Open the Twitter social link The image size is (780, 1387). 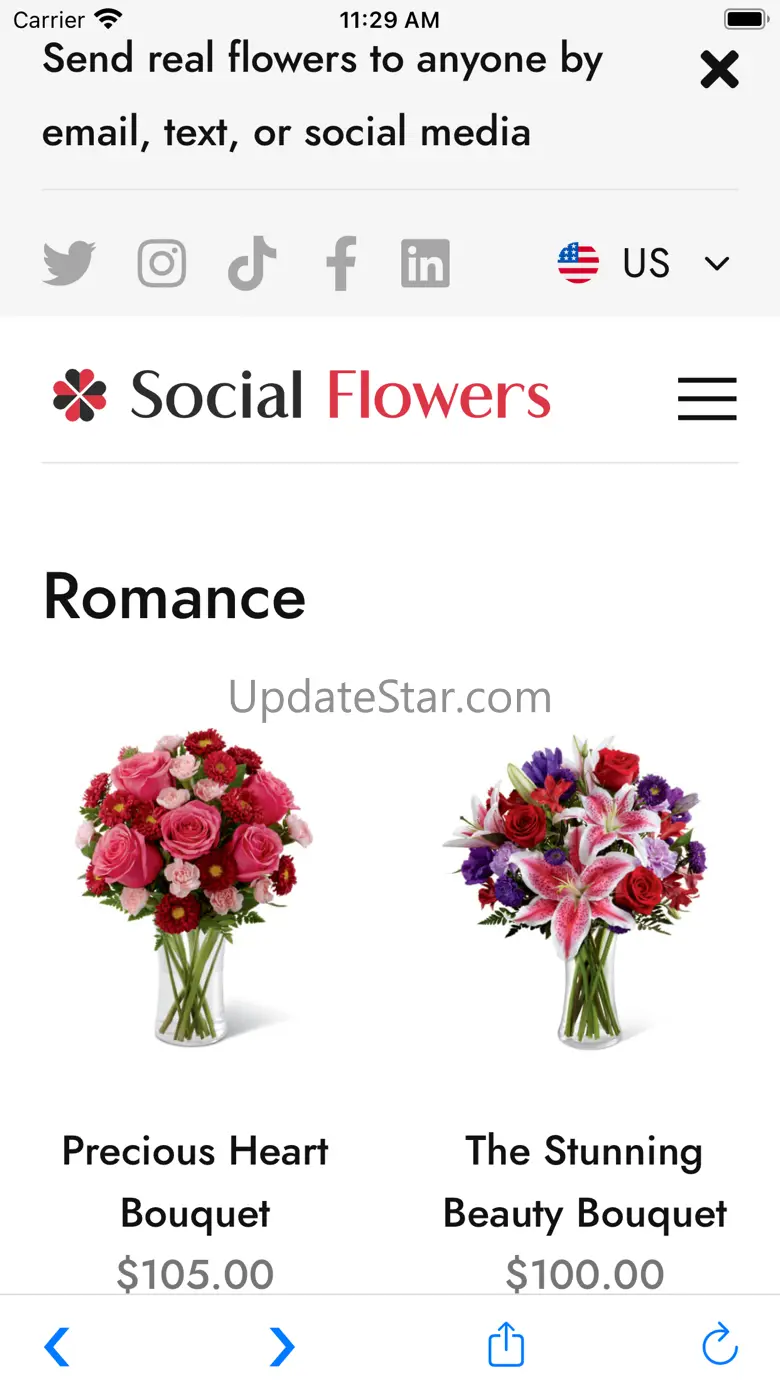(69, 264)
